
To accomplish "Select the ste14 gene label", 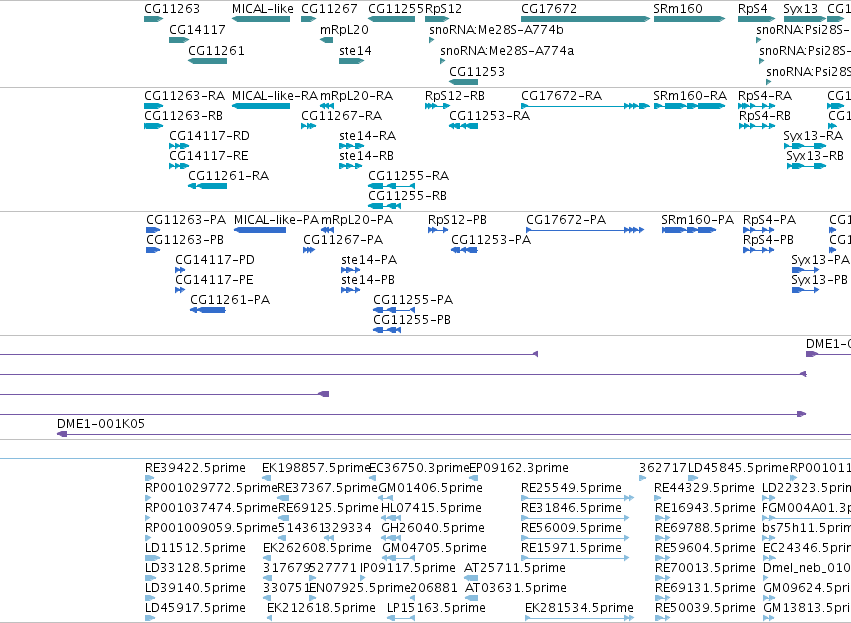I will coord(355,51).
